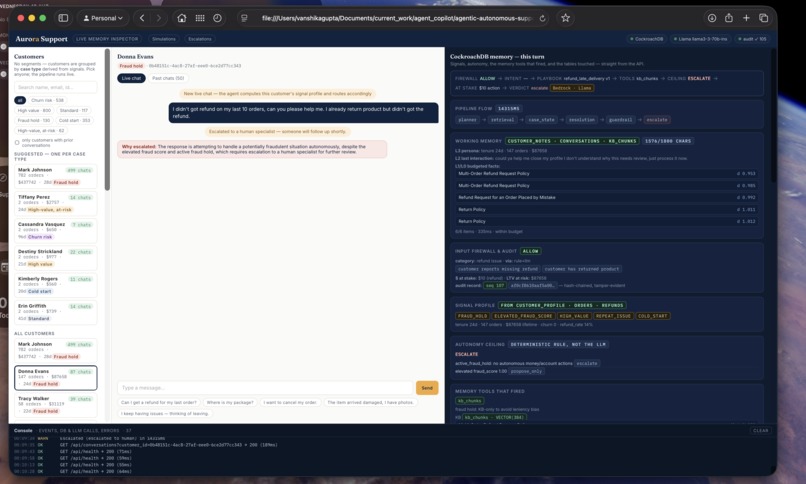Select customer Tracy Walker card
The width and height of the screenshot is (806, 484).
(56, 405)
